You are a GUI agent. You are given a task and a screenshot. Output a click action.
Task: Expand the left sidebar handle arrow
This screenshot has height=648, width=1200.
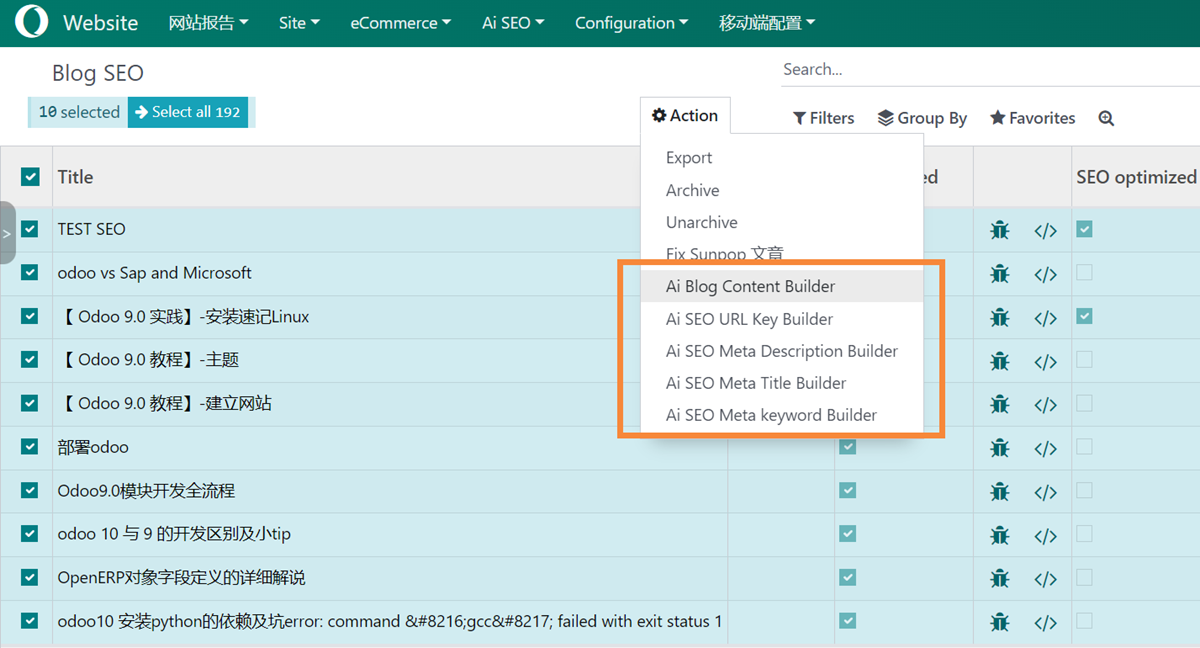click(x=7, y=233)
